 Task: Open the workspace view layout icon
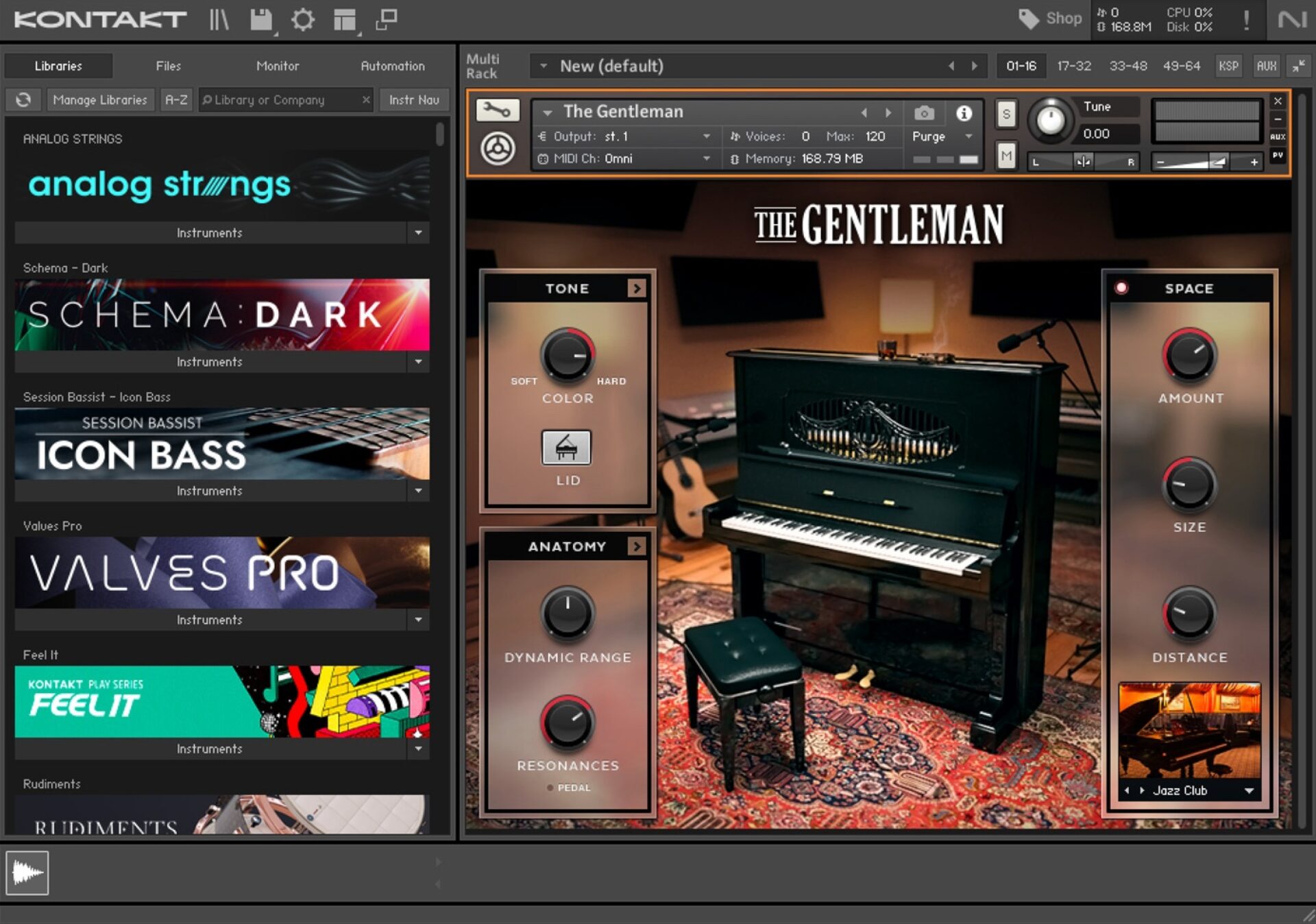click(344, 19)
